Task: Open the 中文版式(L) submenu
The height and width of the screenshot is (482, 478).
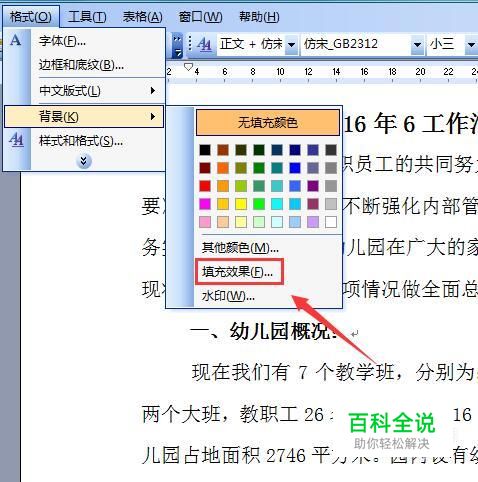Action: coord(85,91)
